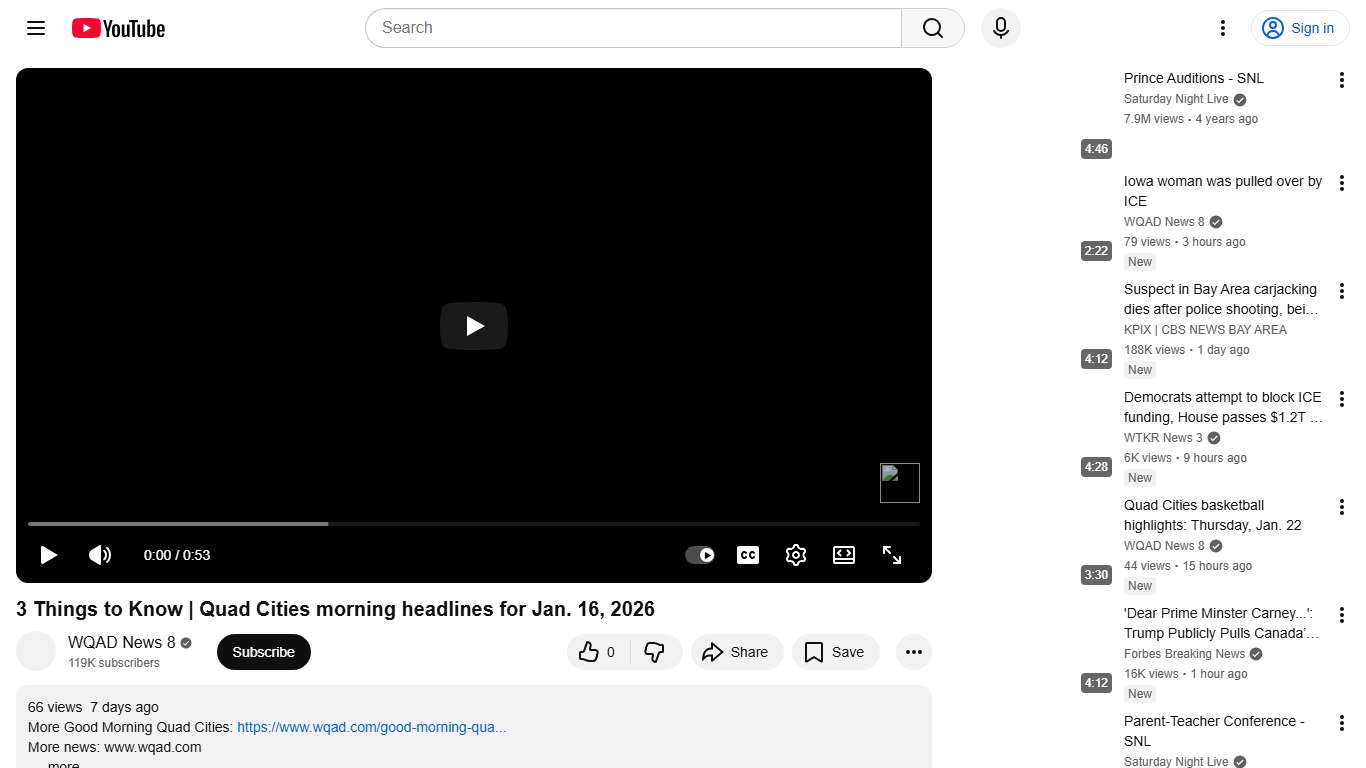Viewport: 1366px width, 768px height.
Task: Open the player settings gear
Action: tap(796, 555)
